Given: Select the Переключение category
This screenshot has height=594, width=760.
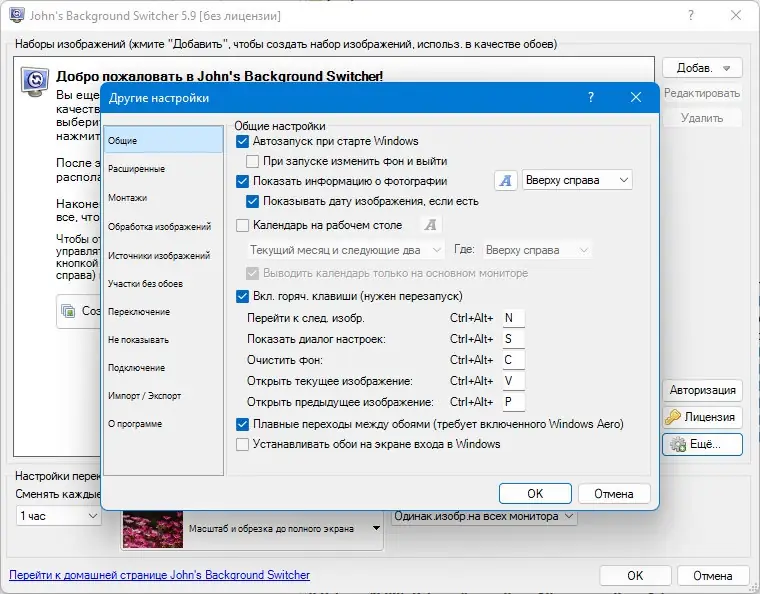Looking at the screenshot, I should [163, 312].
